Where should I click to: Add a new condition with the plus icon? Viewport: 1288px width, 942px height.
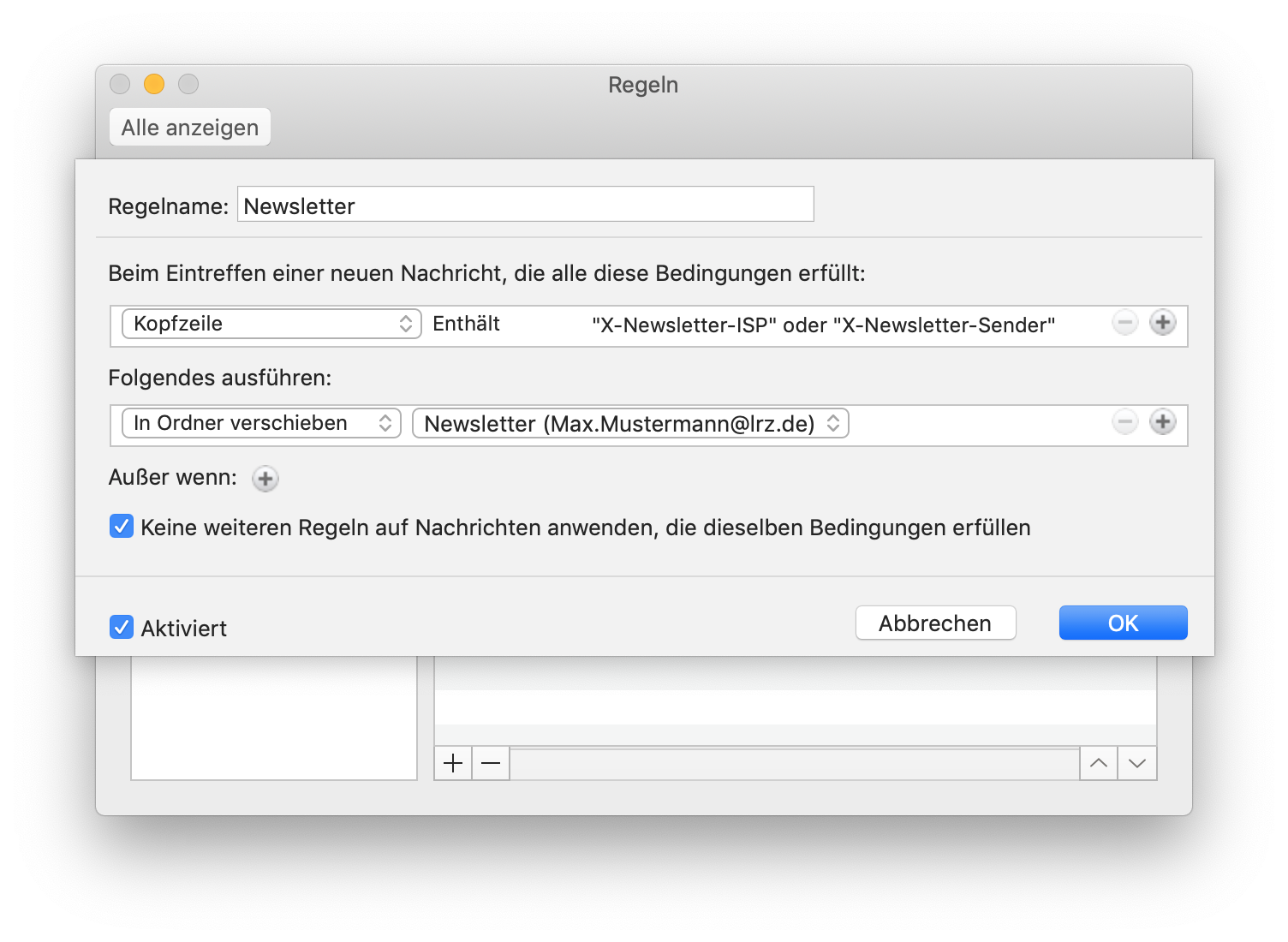point(1162,323)
